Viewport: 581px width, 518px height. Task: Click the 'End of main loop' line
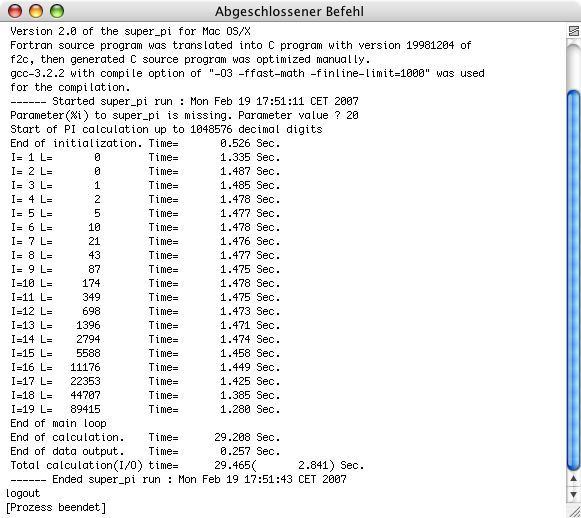[58, 423]
